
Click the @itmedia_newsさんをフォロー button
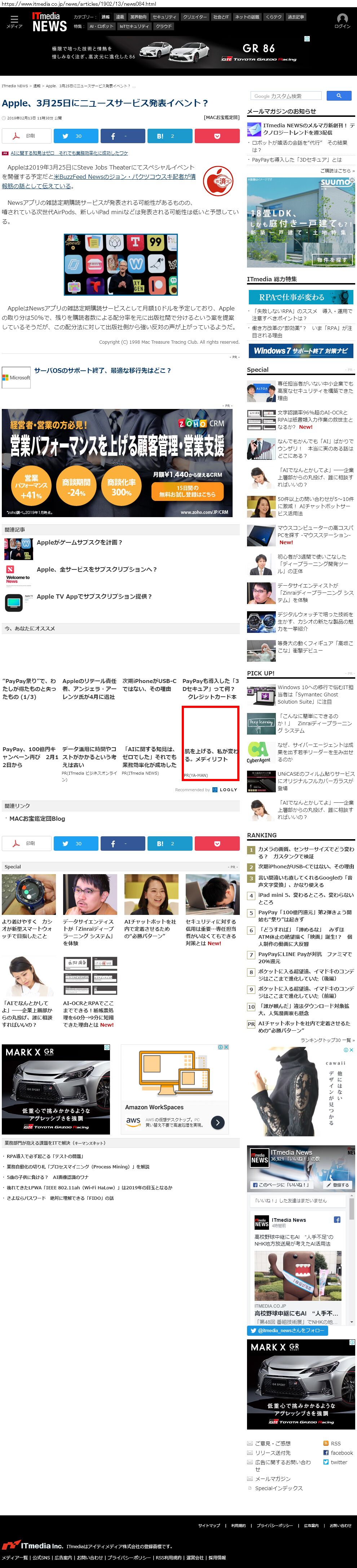(x=287, y=1330)
